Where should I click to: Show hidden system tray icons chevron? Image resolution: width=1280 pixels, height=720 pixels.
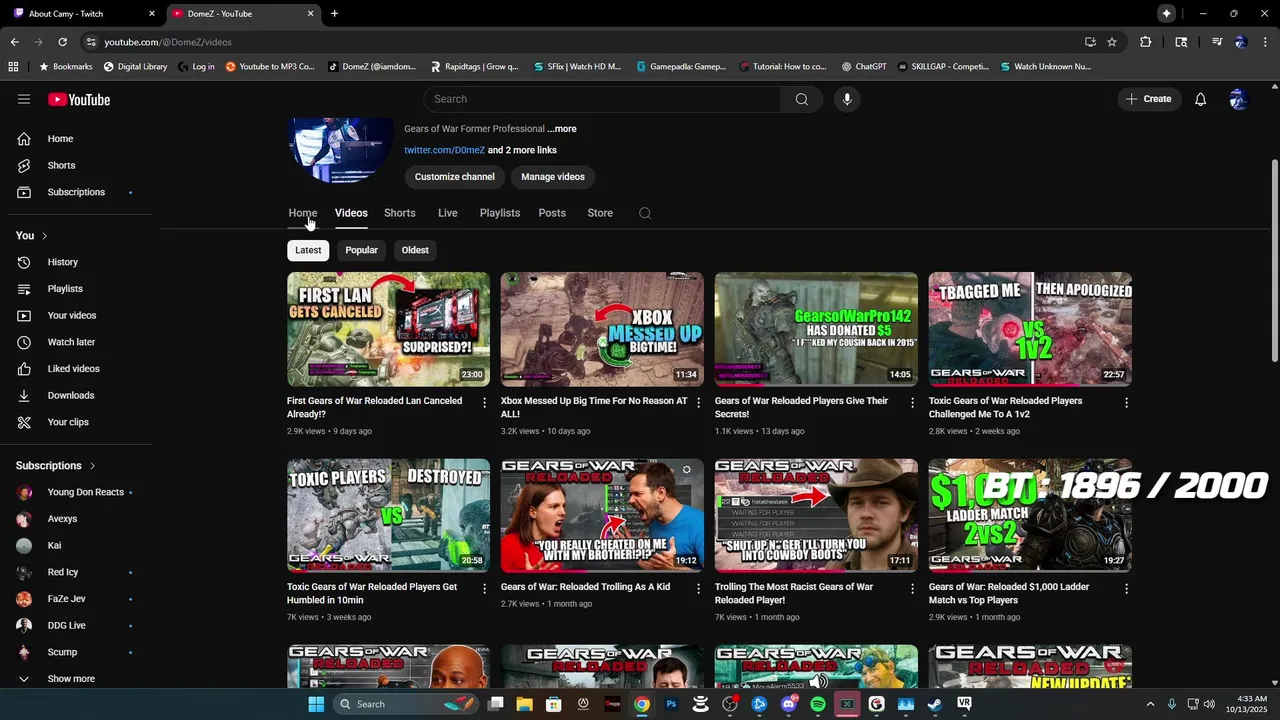click(1150, 704)
